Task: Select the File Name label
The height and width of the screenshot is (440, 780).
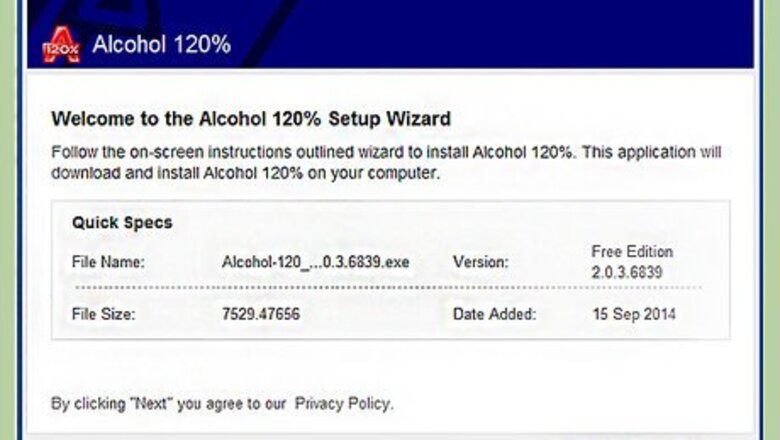Action: 108,262
